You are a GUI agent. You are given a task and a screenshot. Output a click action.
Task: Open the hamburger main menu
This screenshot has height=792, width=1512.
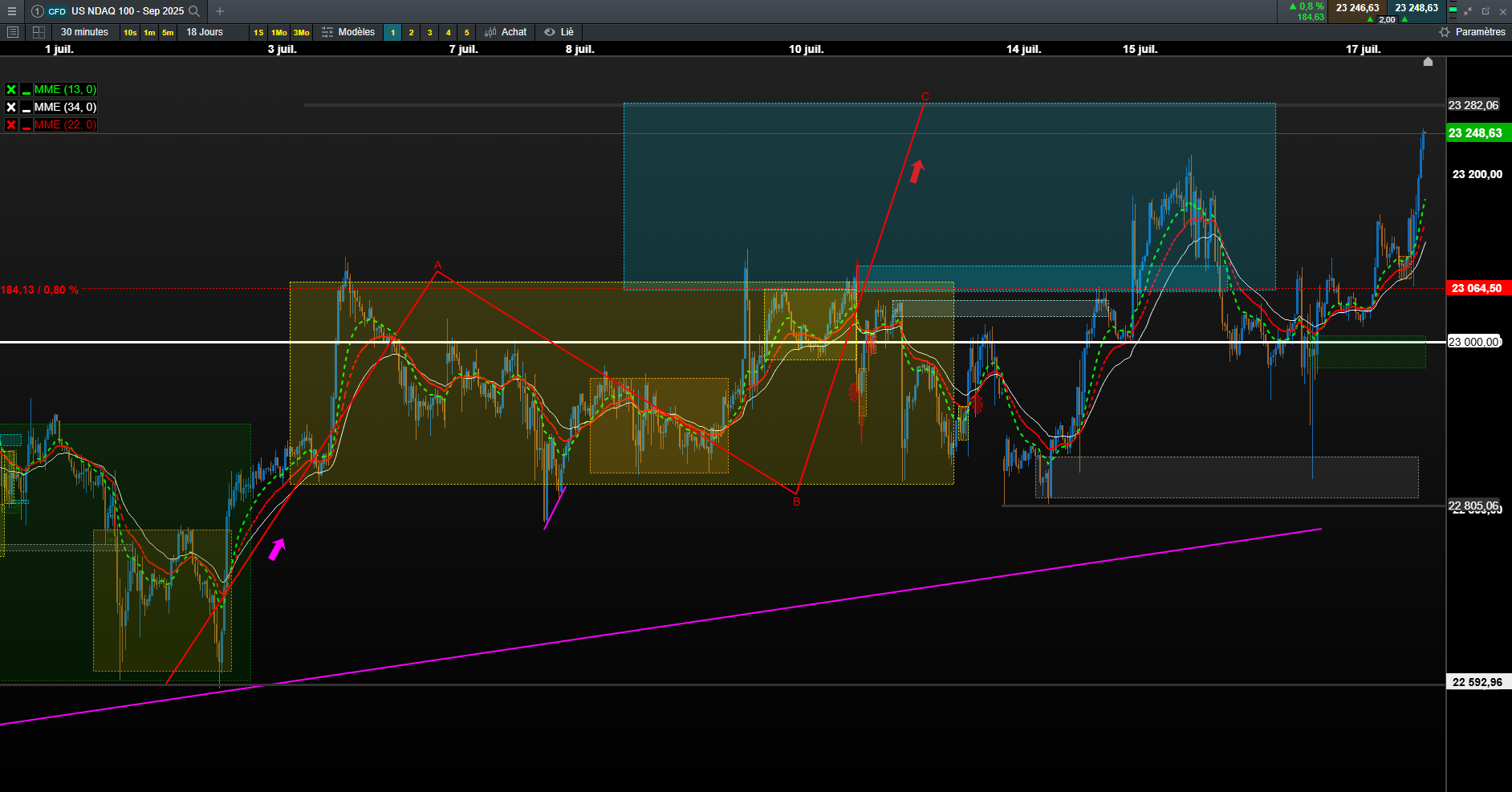(x=11, y=11)
